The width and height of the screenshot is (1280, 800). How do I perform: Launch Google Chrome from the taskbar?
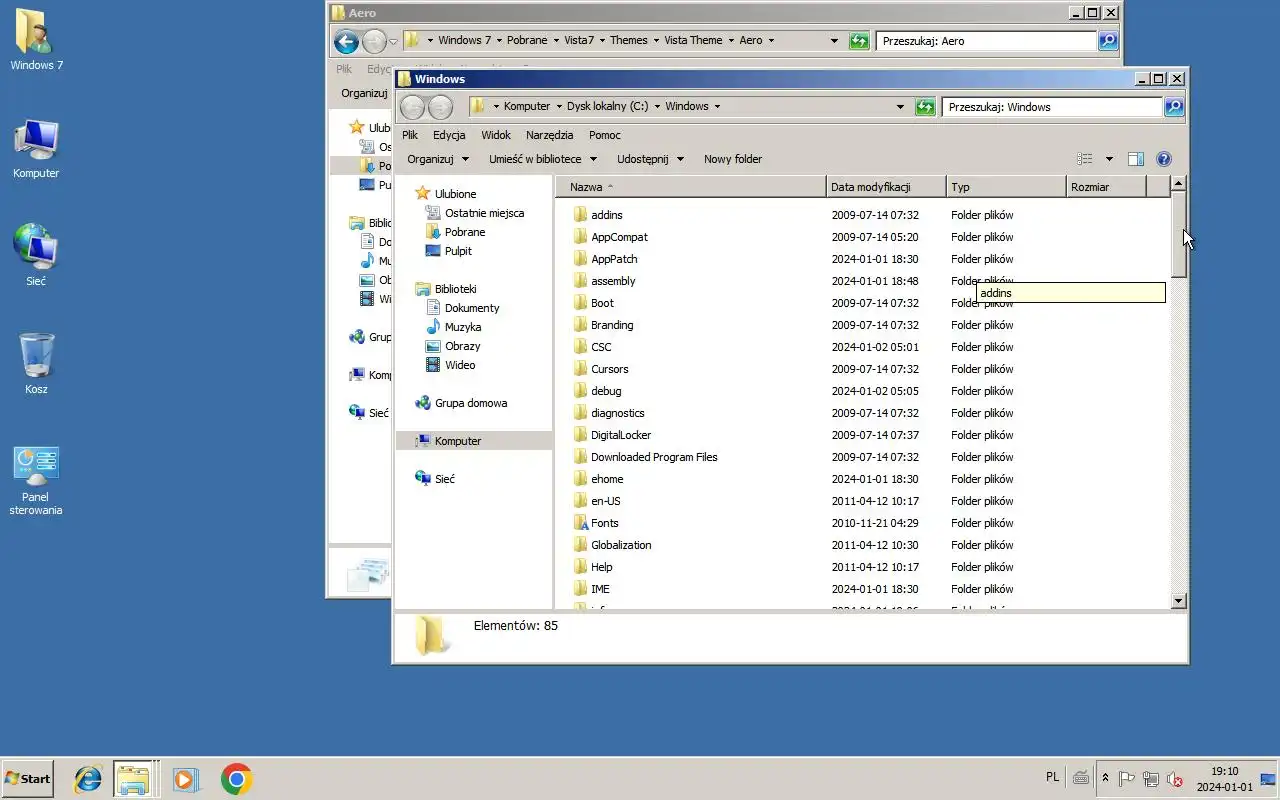click(x=237, y=779)
